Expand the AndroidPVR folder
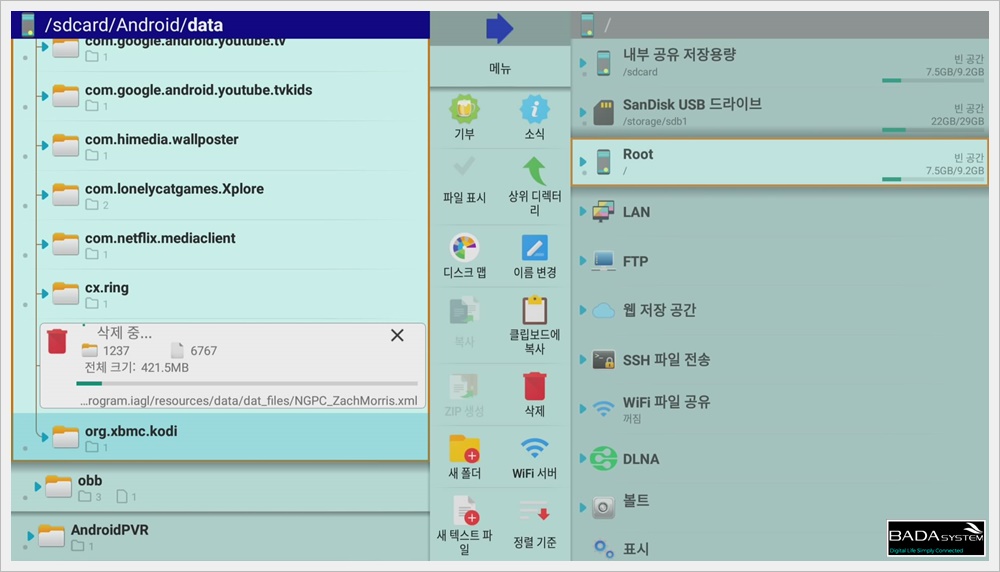Viewport: 1000px width, 572px height. click(x=30, y=536)
